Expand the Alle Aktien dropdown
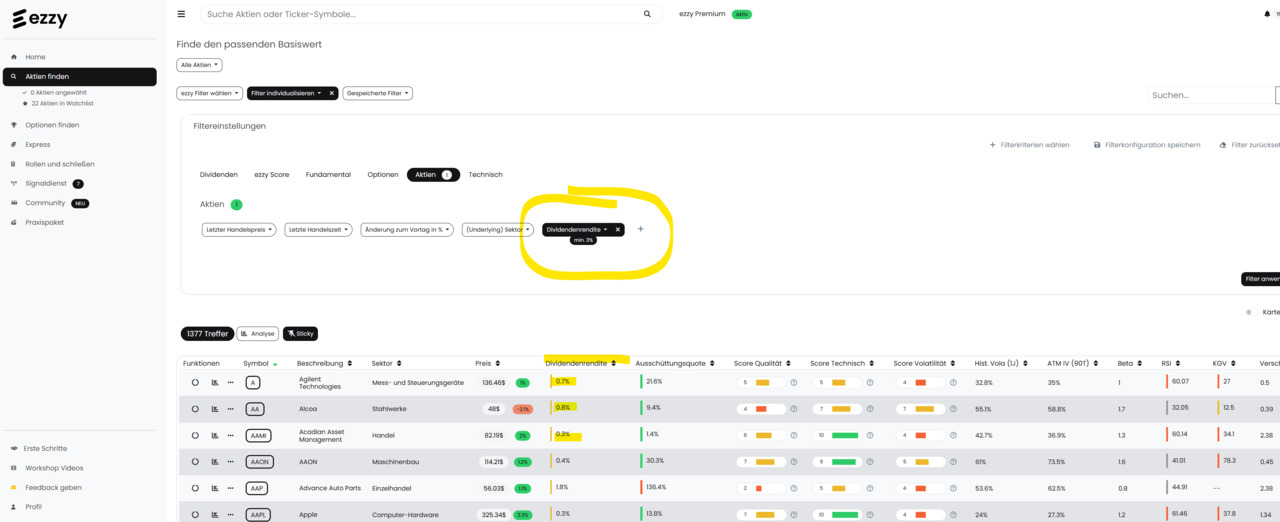This screenshot has height=522, width=1280. (200, 65)
